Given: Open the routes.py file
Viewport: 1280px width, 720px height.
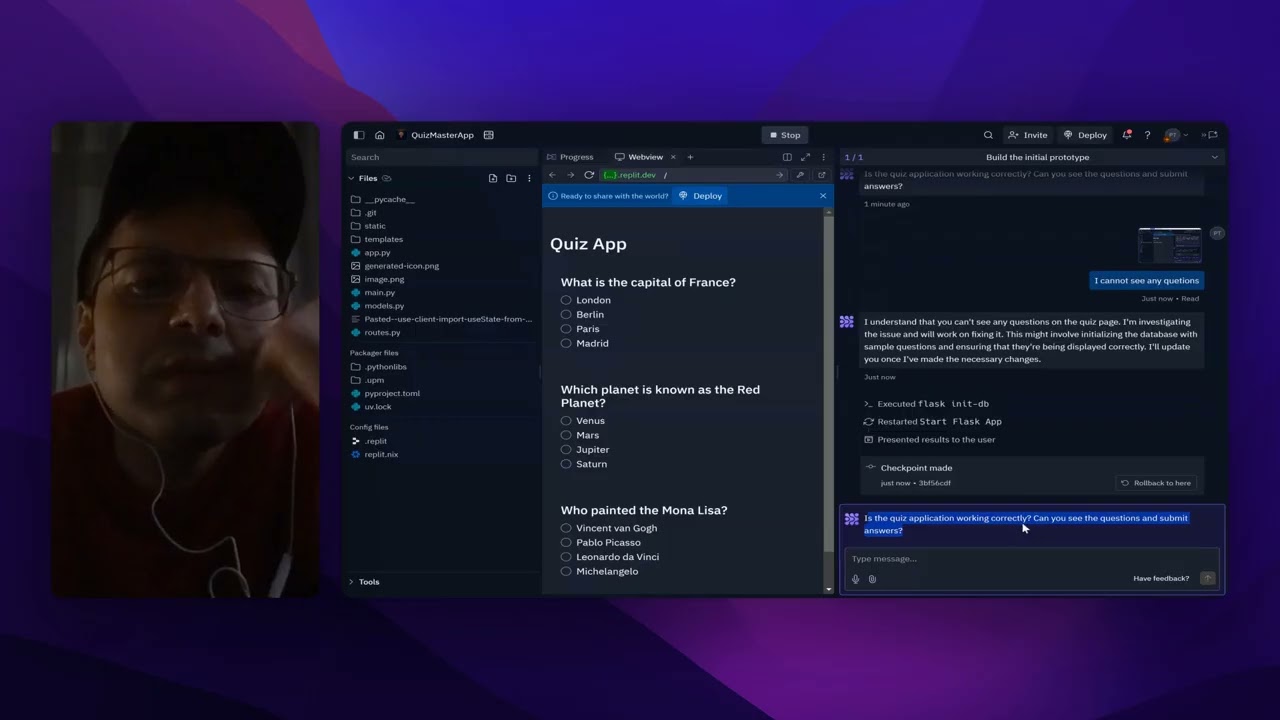Looking at the screenshot, I should click(x=382, y=332).
